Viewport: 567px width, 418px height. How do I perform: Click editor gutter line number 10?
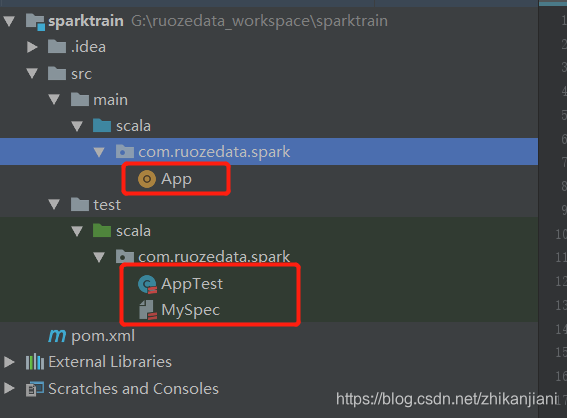pos(561,234)
